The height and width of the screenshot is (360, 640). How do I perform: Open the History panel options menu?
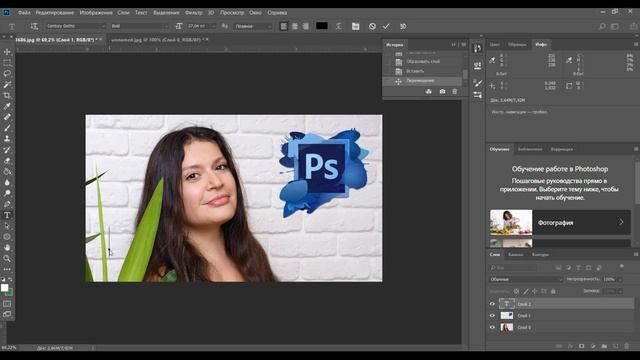point(464,44)
